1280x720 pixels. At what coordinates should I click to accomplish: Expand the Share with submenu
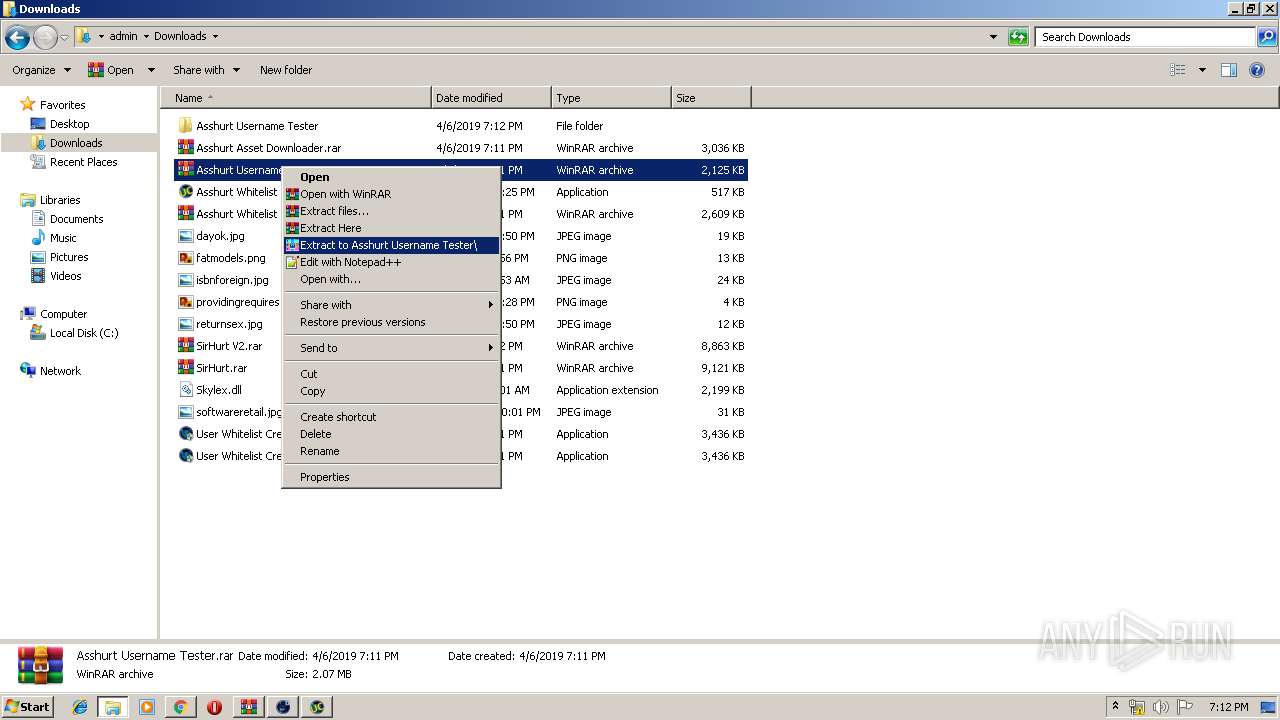tap(391, 305)
